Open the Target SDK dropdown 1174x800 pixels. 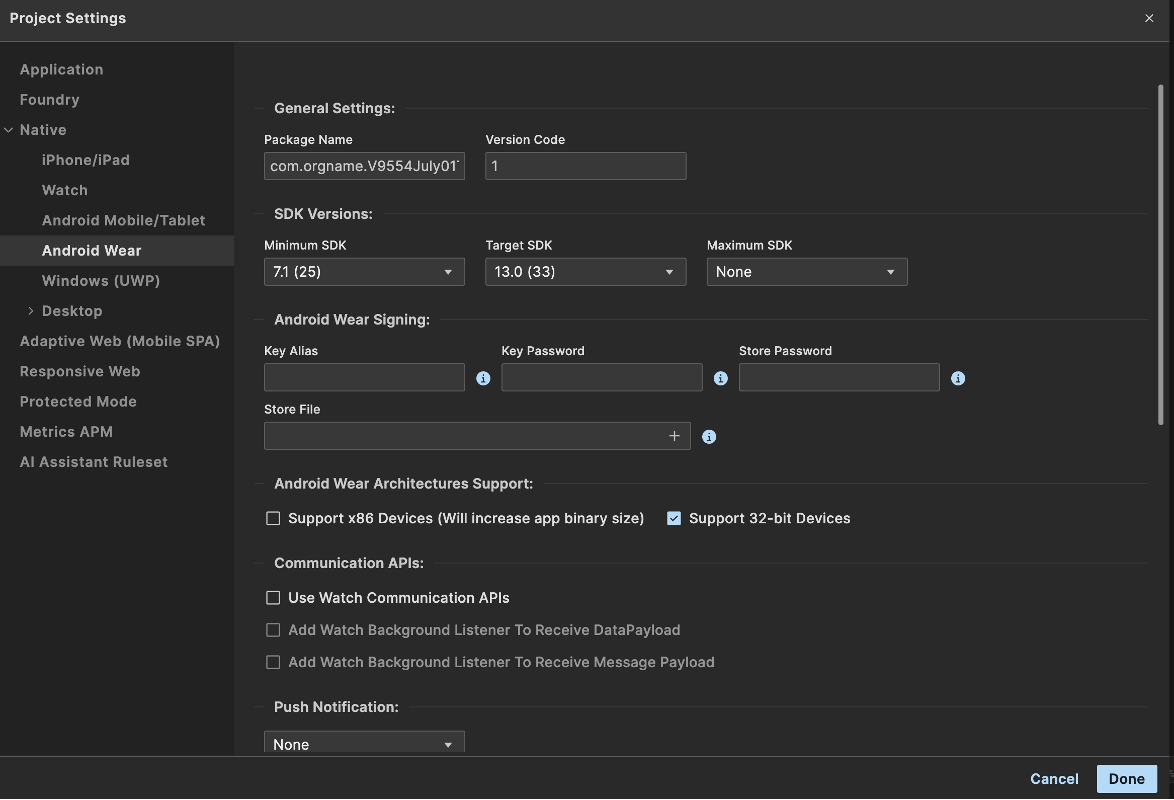(x=585, y=272)
